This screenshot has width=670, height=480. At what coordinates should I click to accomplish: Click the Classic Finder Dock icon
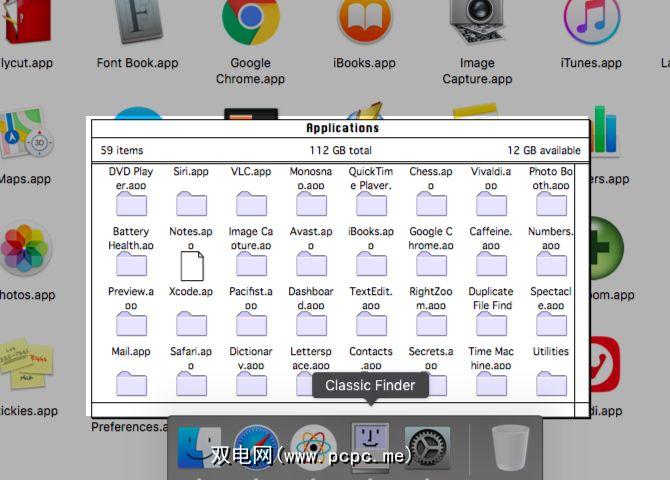point(370,447)
